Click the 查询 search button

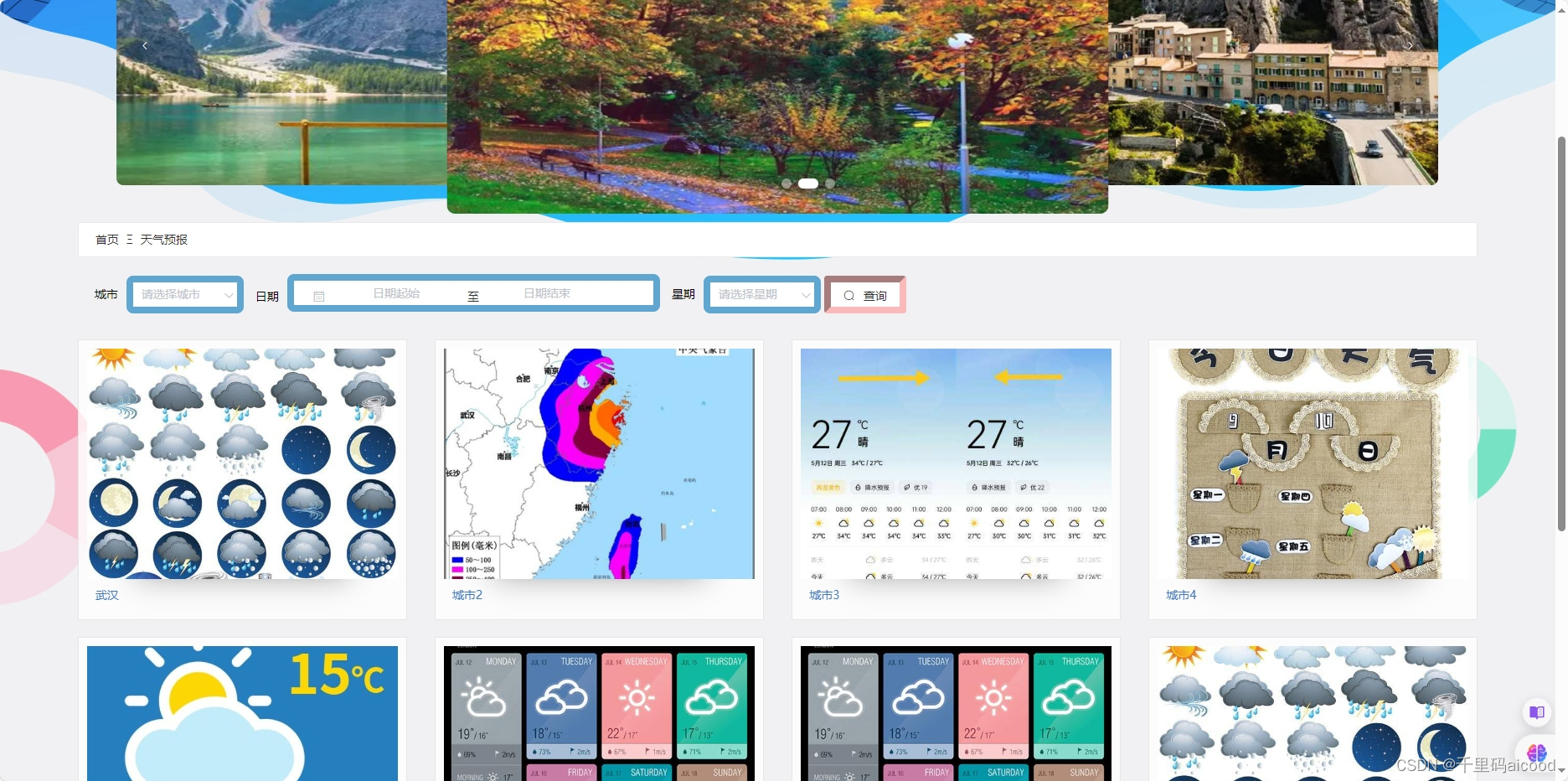click(865, 295)
